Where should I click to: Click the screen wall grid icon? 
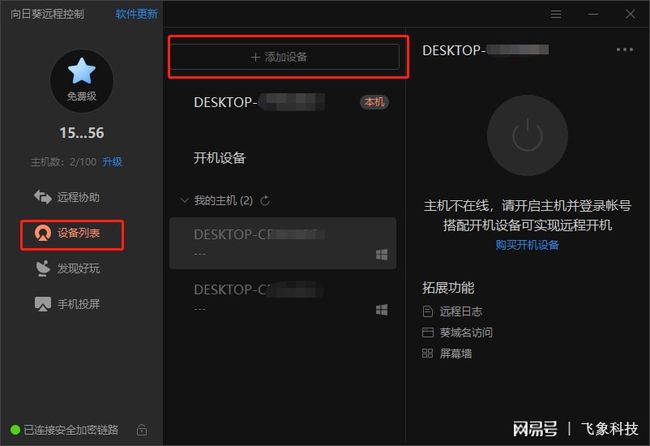(427, 354)
